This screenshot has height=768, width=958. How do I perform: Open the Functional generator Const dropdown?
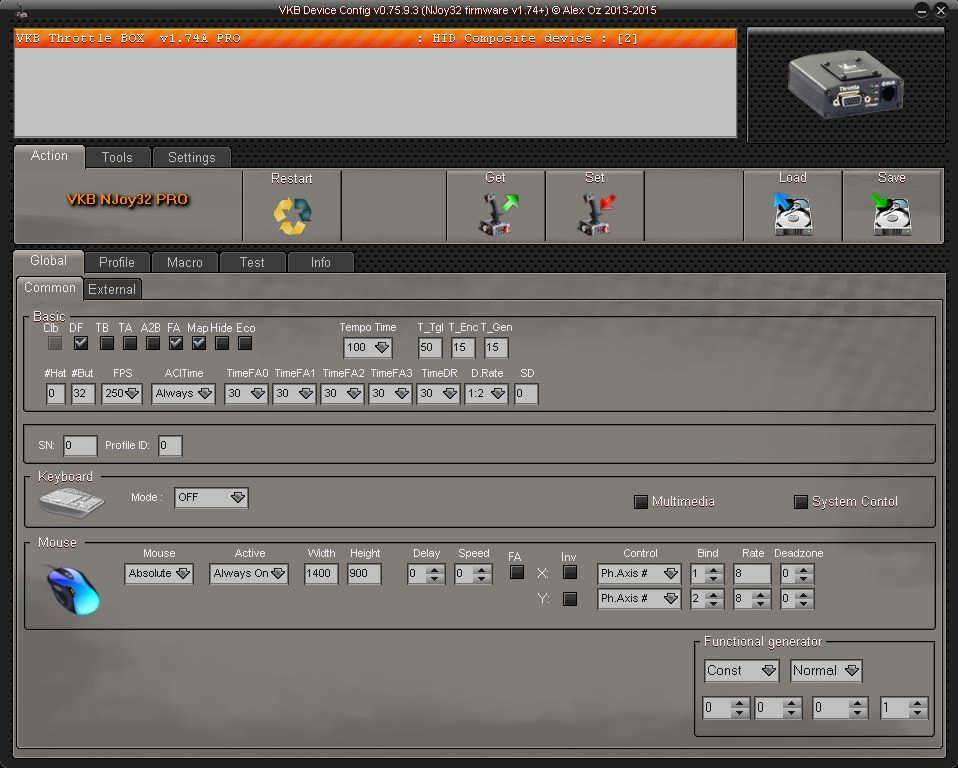click(741, 671)
